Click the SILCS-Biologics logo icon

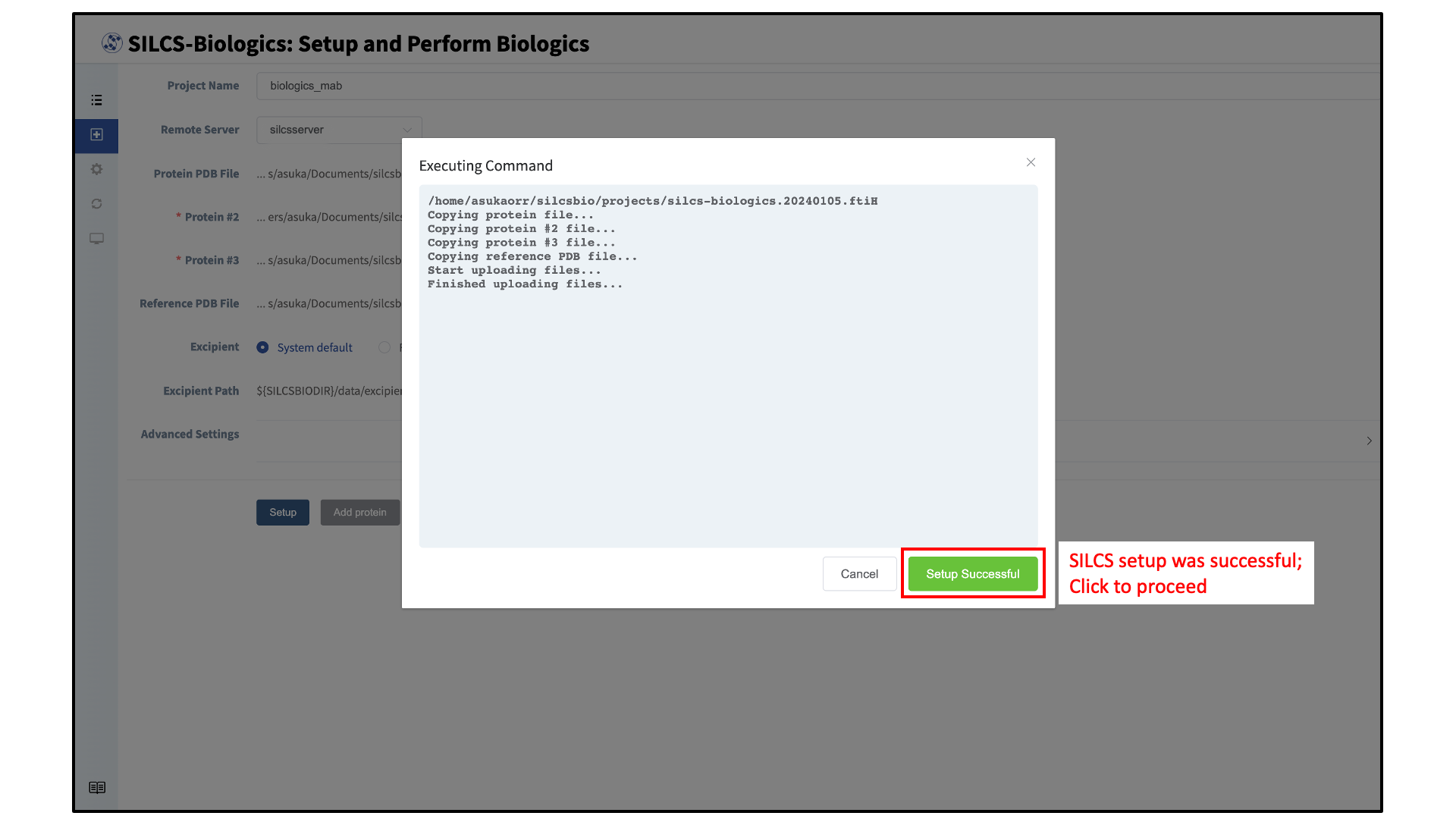(112, 43)
